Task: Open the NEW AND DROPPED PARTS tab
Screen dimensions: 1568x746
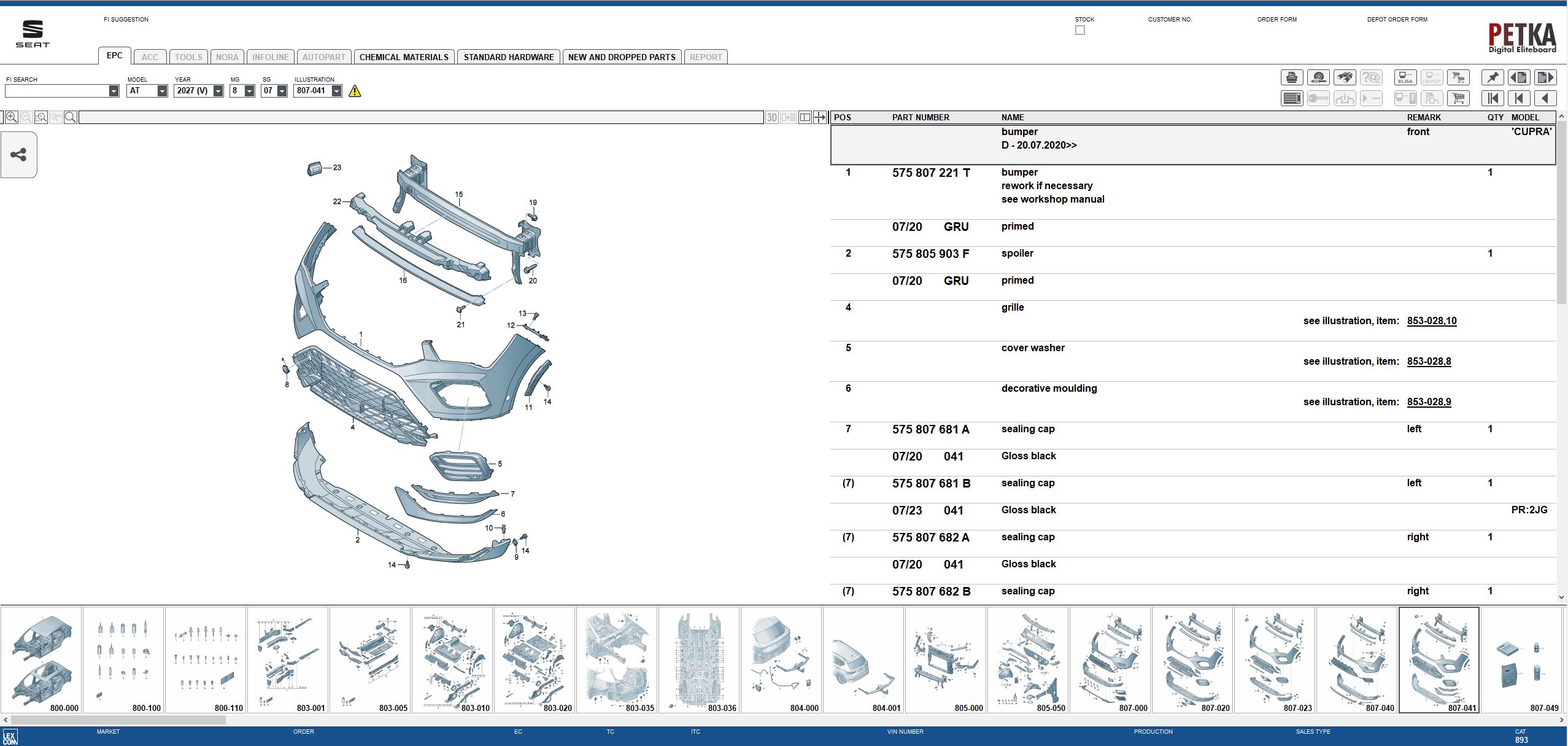Action: click(x=622, y=56)
